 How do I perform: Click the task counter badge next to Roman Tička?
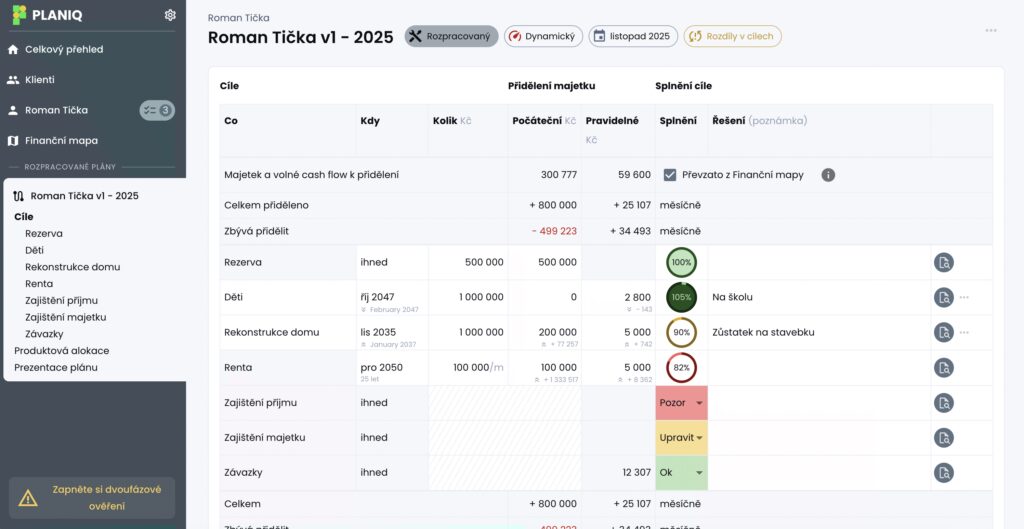[x=156, y=110]
